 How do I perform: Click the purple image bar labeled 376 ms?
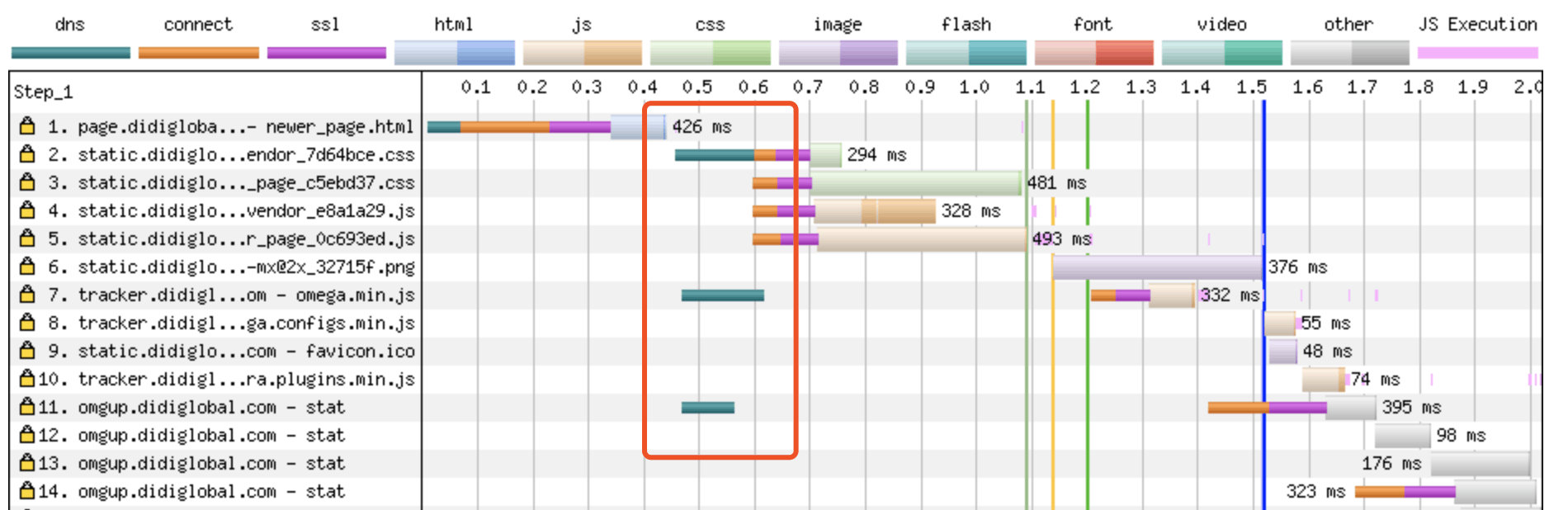click(x=1159, y=267)
